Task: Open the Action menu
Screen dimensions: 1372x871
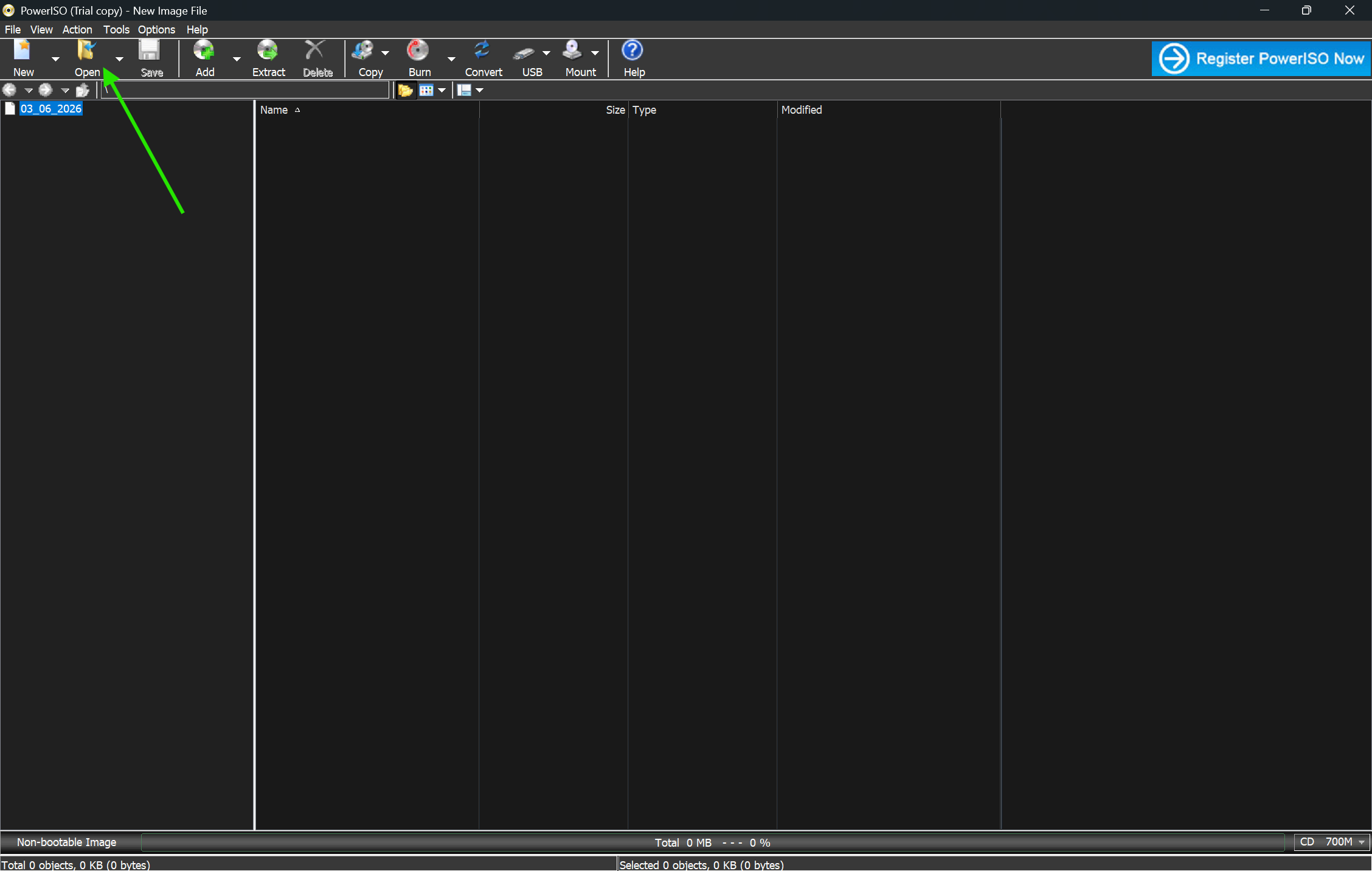Action: coord(77,30)
